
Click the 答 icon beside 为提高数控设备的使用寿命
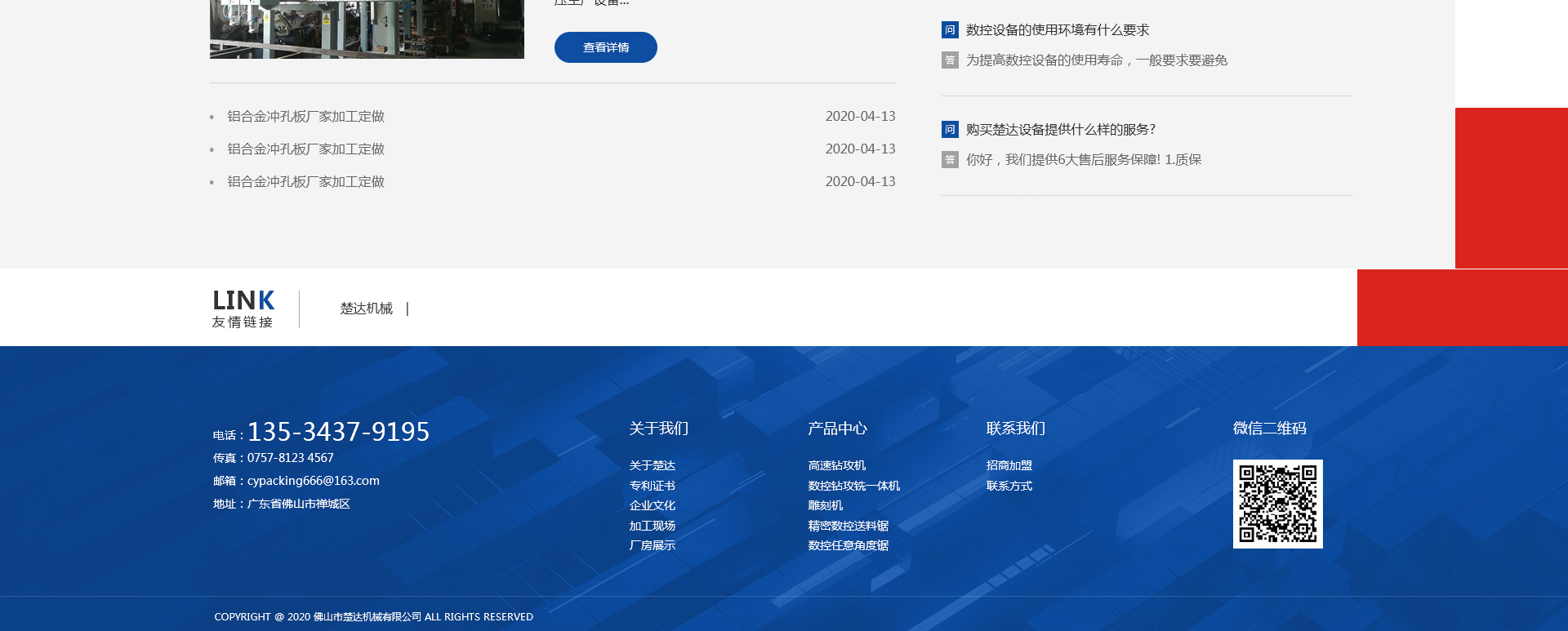point(950,60)
